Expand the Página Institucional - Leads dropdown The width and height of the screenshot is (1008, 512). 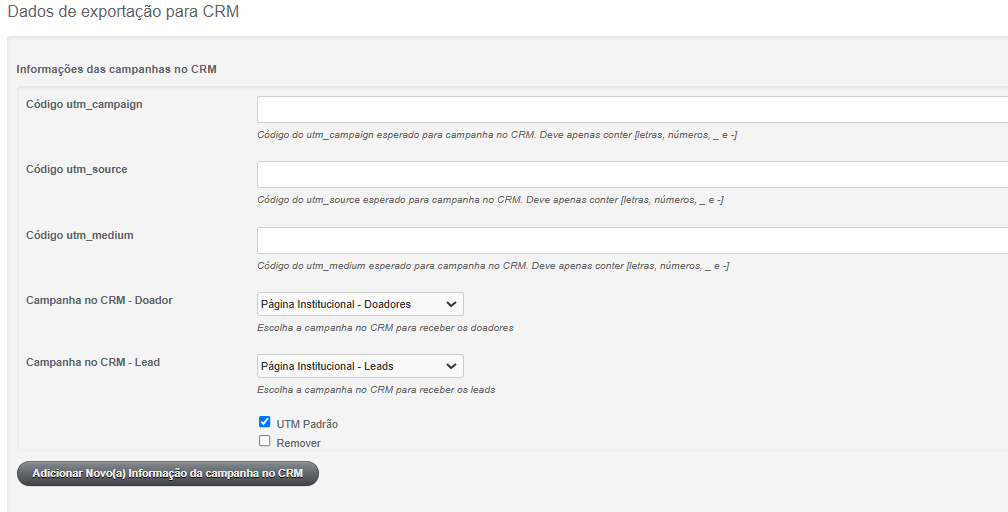click(360, 366)
